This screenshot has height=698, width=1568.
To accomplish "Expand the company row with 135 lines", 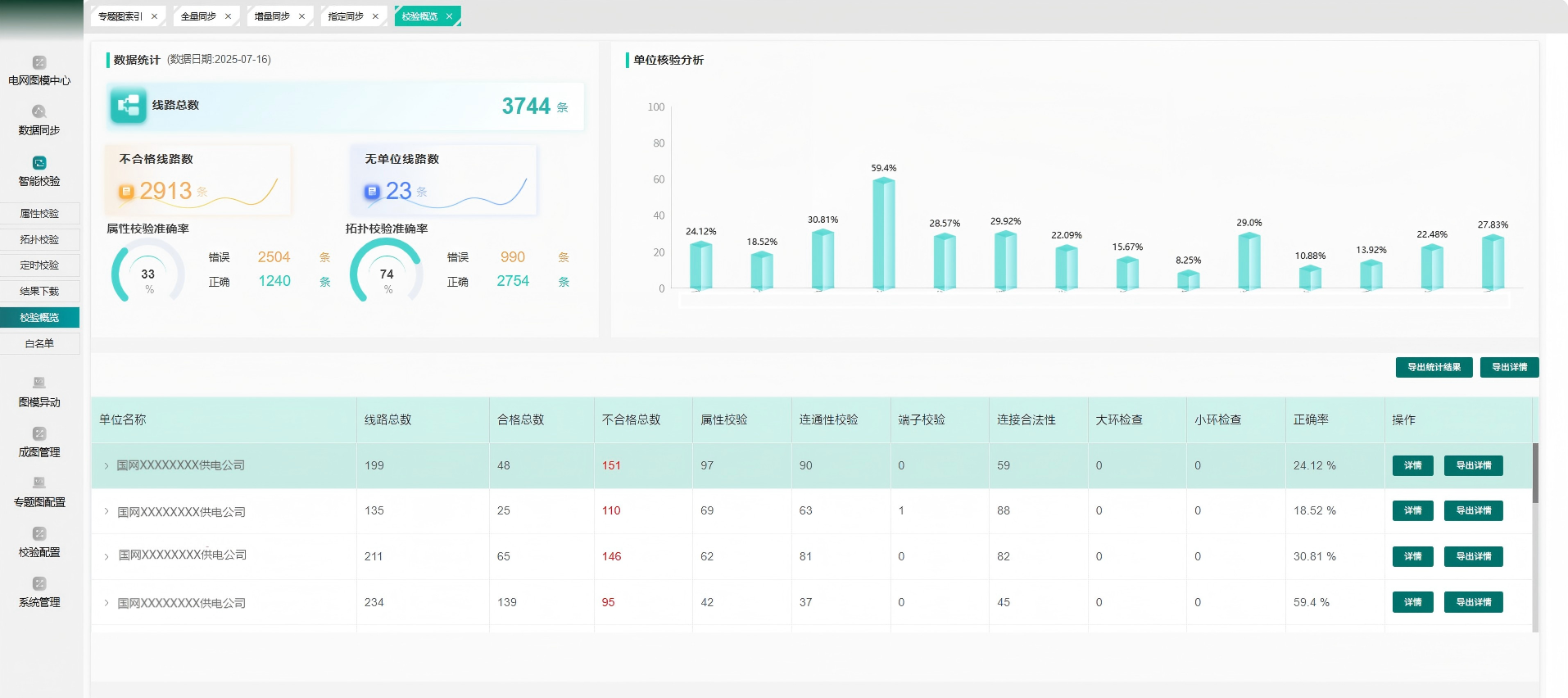I will (x=106, y=511).
